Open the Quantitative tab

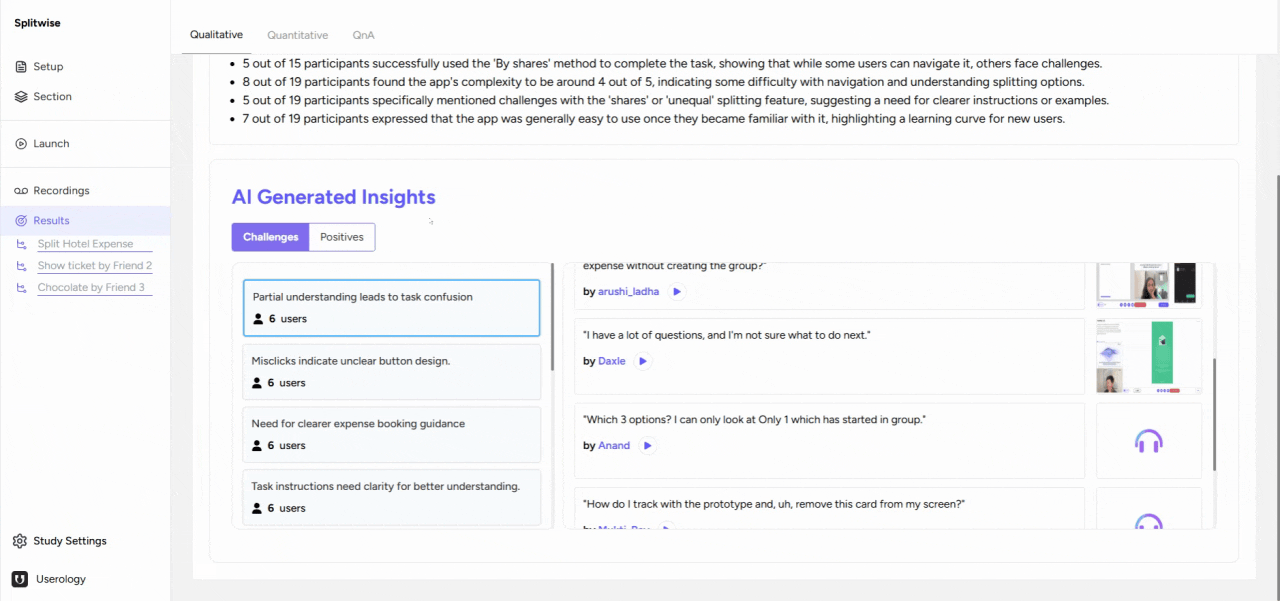297,35
